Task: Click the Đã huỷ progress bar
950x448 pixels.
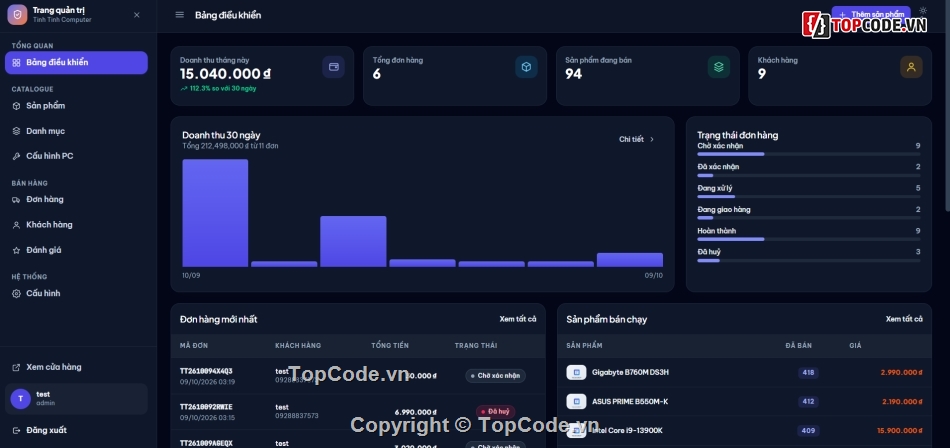Action: click(x=809, y=260)
